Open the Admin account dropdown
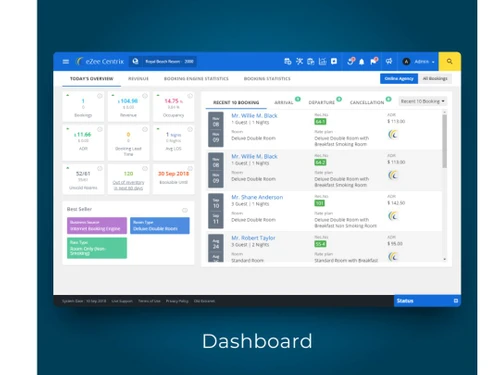500x375 pixels. [424, 62]
